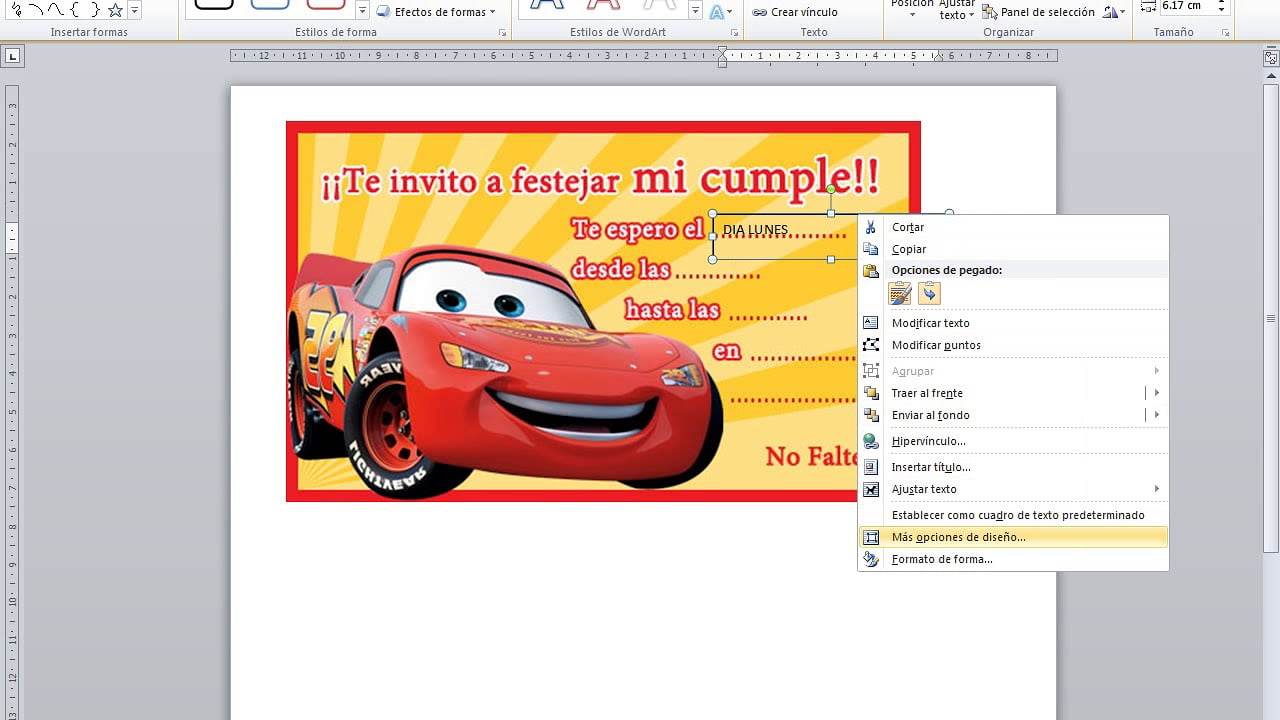Click the width spinner arrows

coord(1221,6)
